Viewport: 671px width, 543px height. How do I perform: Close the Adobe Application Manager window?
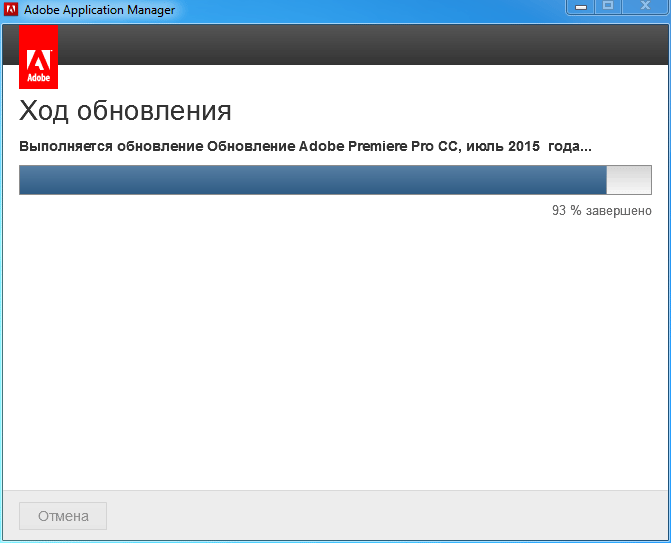pos(645,6)
